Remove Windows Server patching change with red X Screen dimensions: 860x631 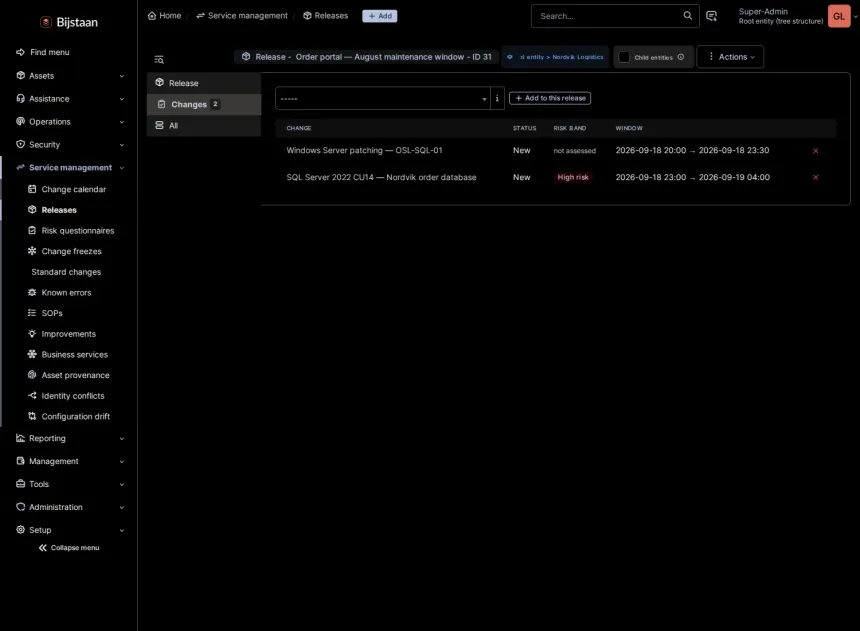pyautogui.click(x=816, y=151)
